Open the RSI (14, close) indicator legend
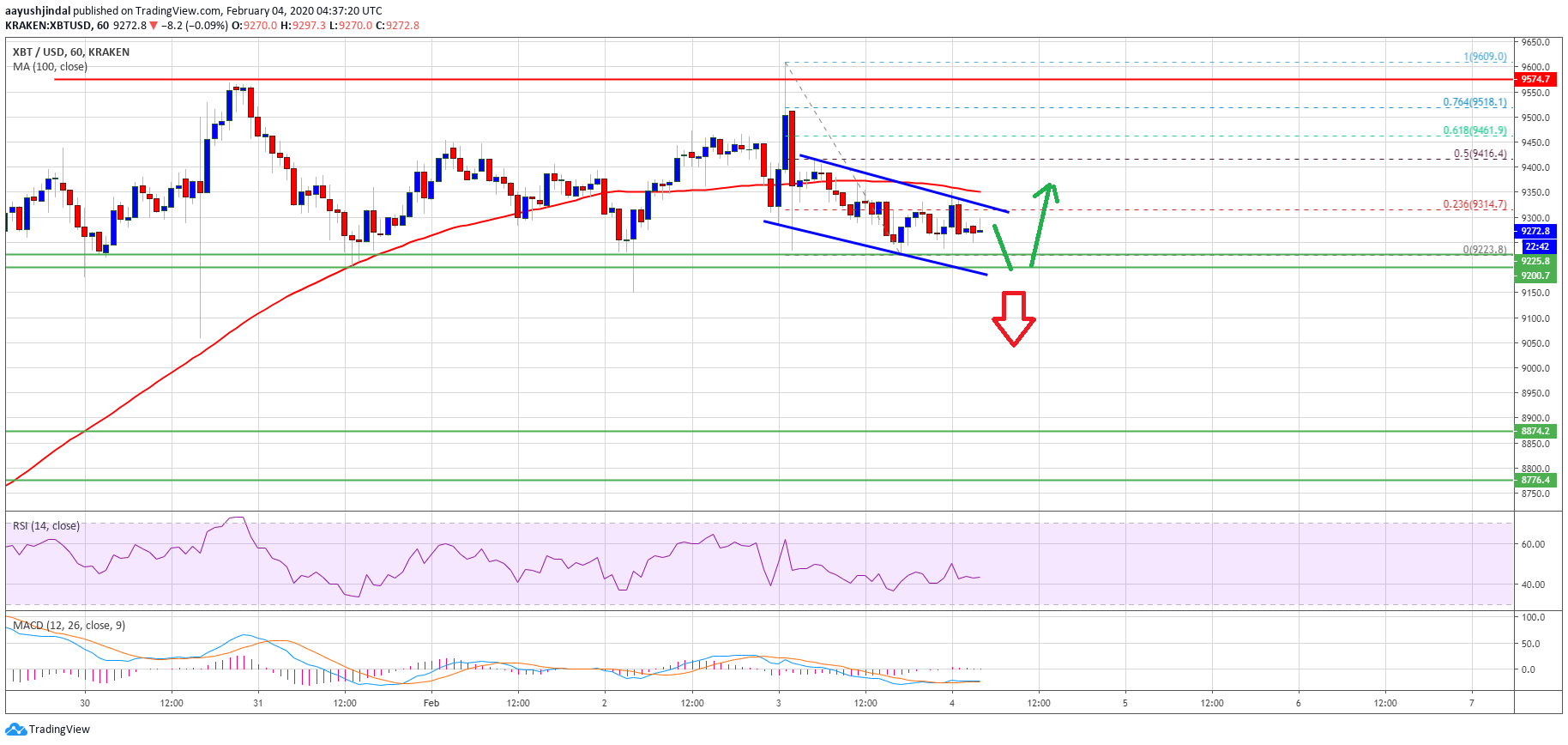Image resolution: width=1568 pixels, height=745 pixels. pos(46,526)
